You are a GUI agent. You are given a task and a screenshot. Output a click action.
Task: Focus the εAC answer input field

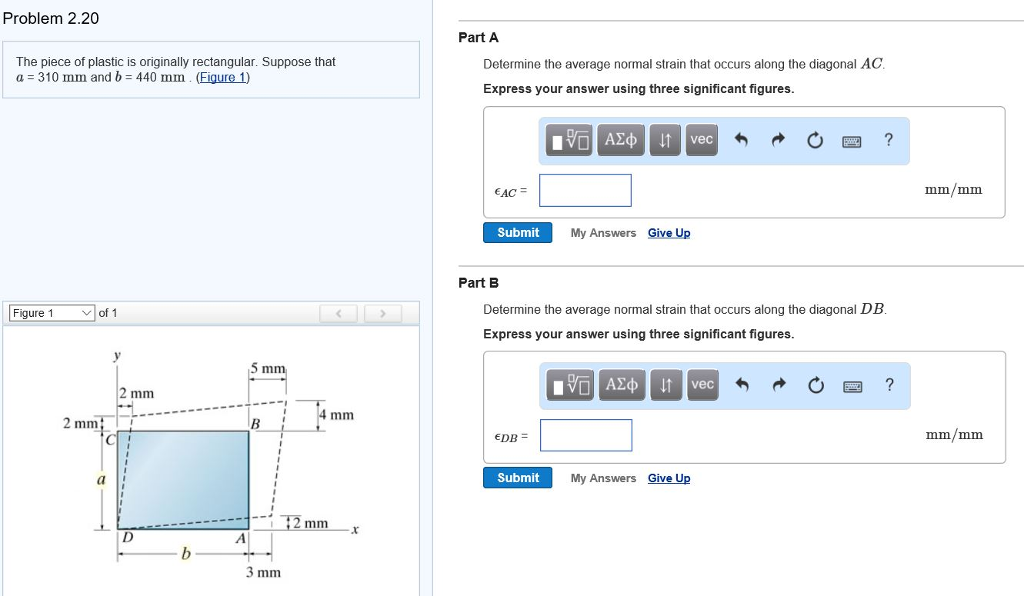tap(585, 190)
